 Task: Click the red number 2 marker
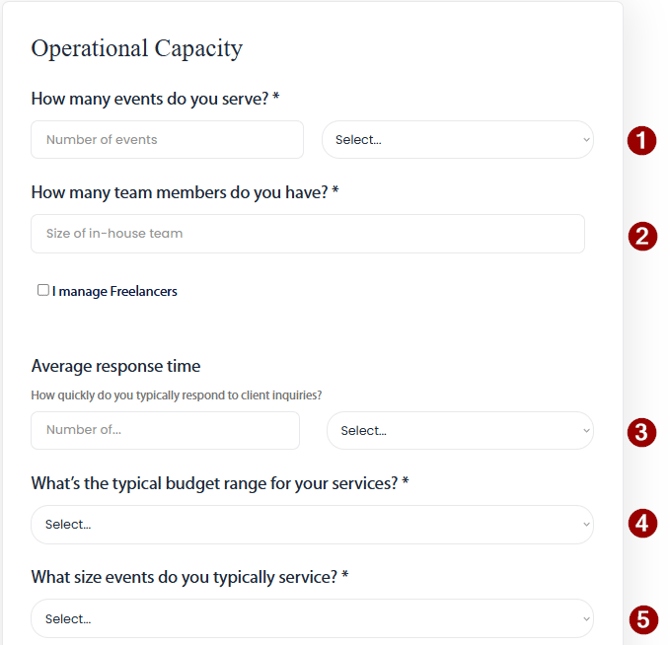641,236
